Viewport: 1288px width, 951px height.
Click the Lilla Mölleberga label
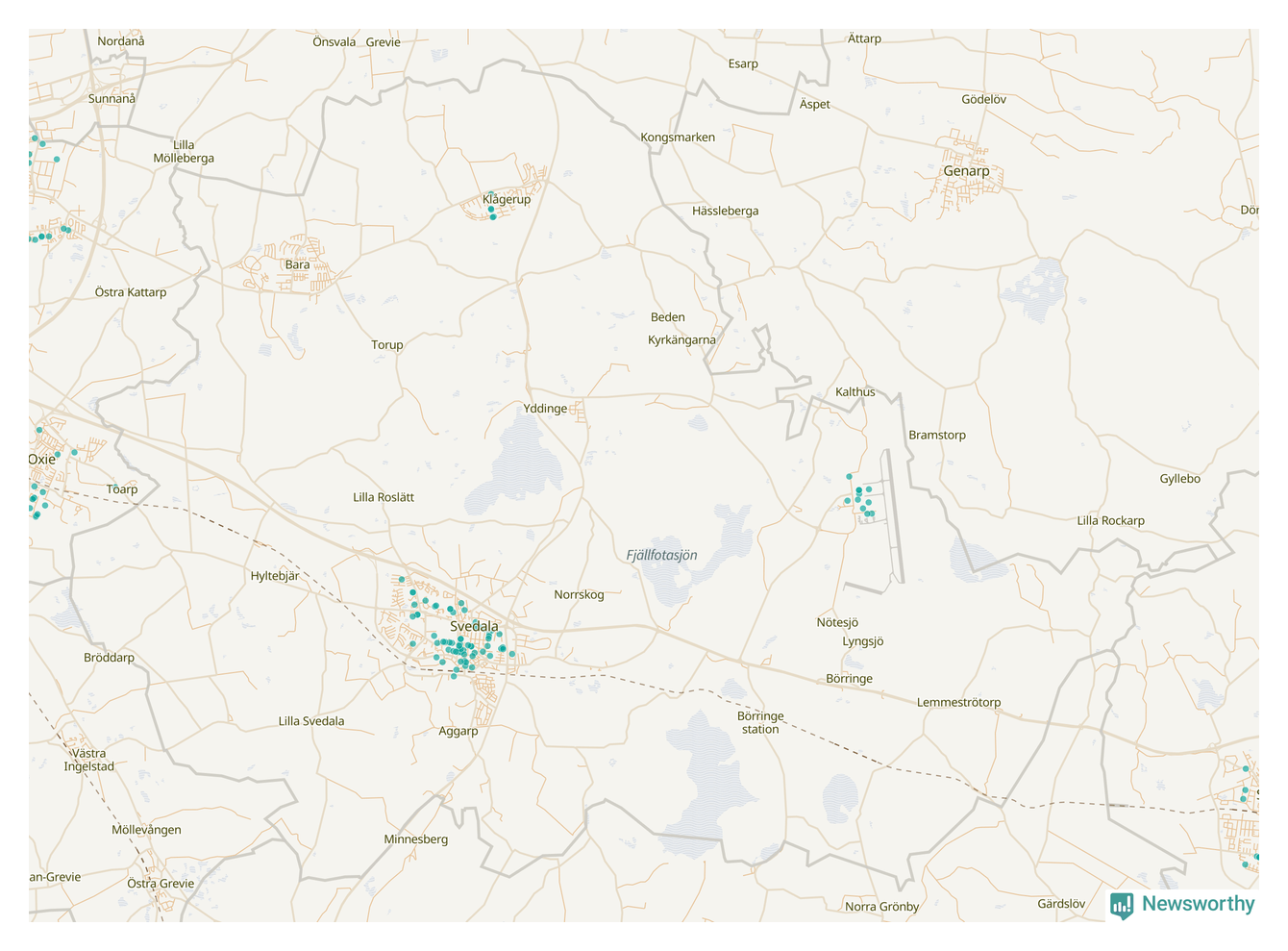click(184, 152)
